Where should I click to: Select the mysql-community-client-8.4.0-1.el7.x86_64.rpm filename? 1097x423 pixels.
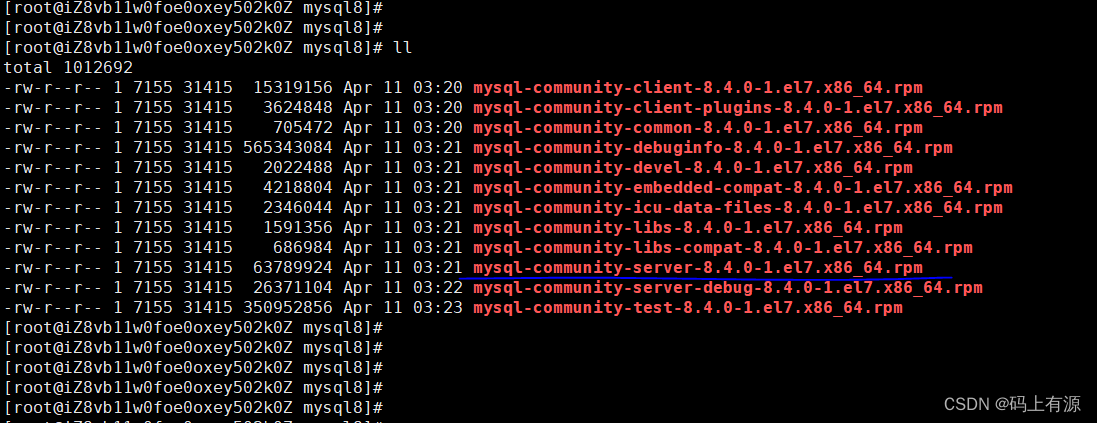click(x=698, y=88)
